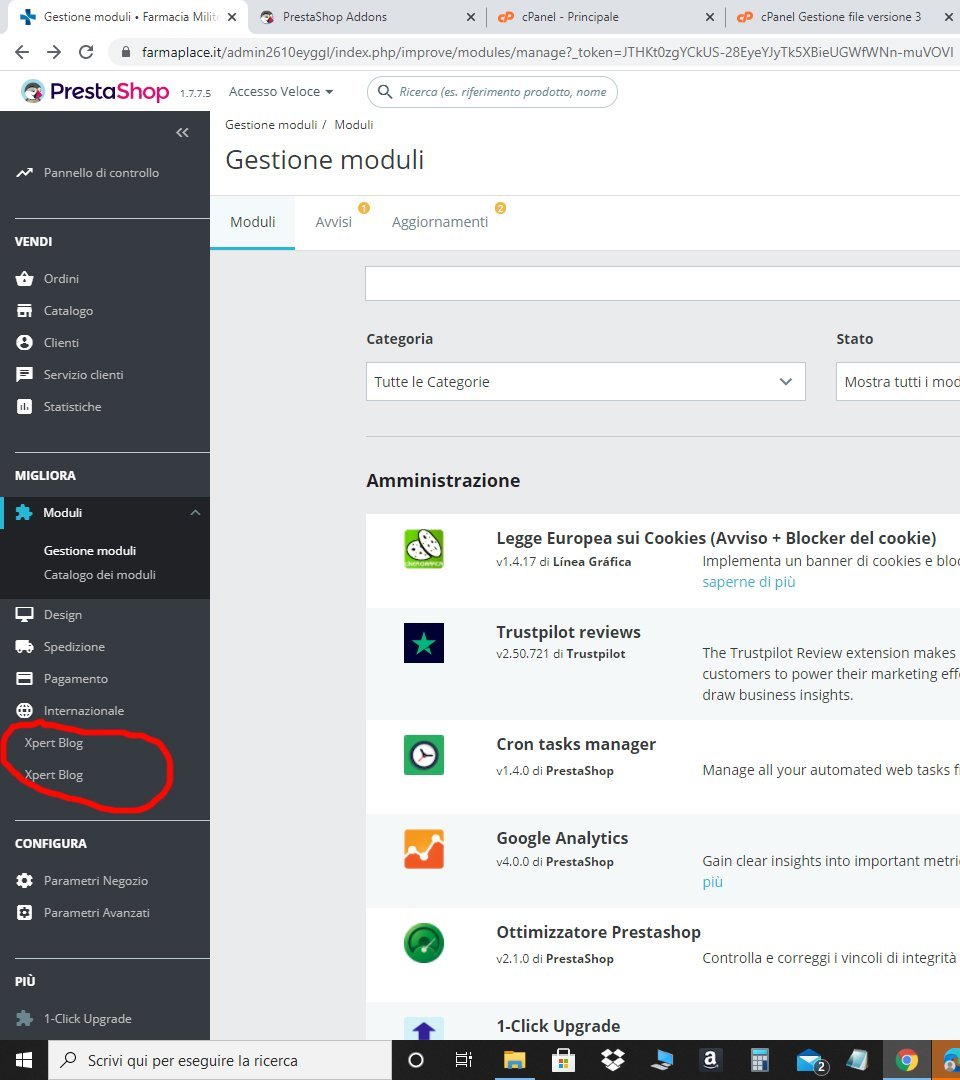Open Catalogo dei moduli submenu link
Screen dimensions: 960x1080
tap(99, 574)
